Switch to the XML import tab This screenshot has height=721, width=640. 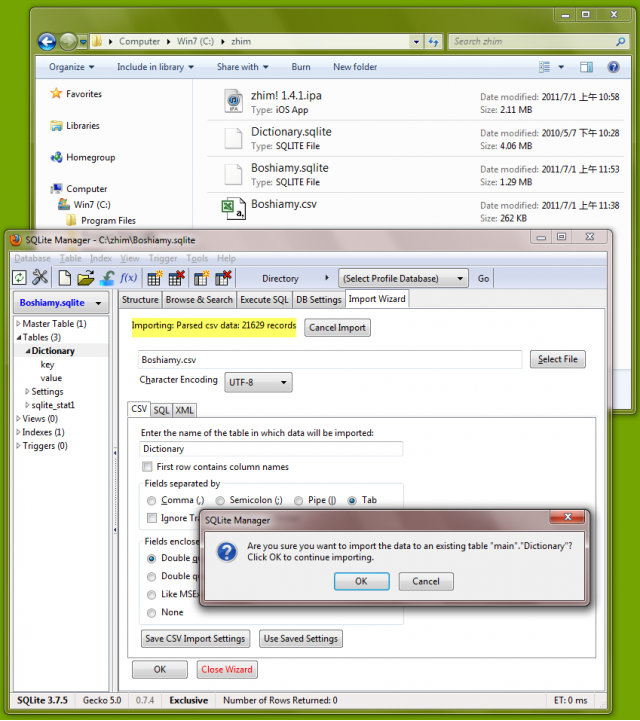click(184, 410)
